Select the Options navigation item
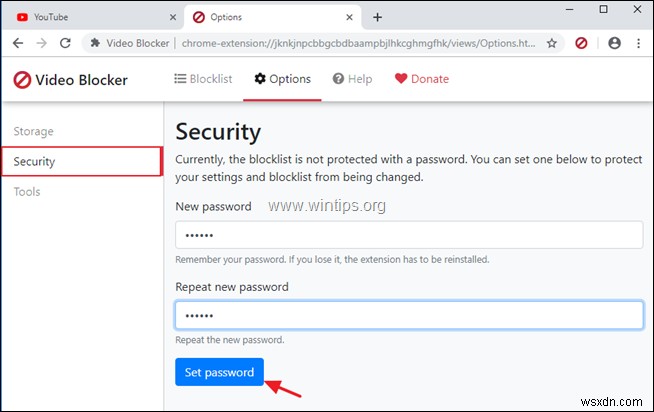This screenshot has height=412, width=654. point(282,79)
